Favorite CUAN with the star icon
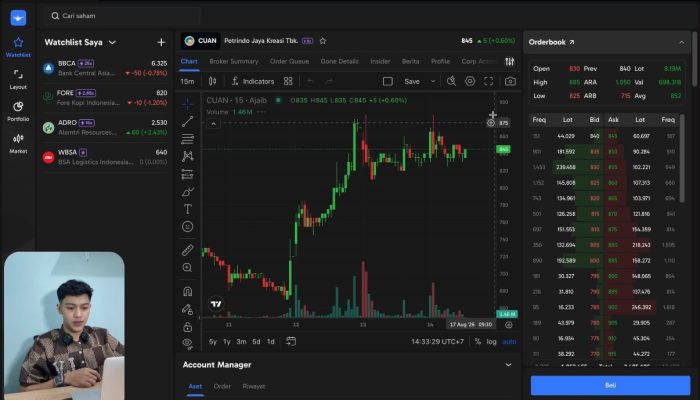The image size is (700, 400). [x=323, y=41]
